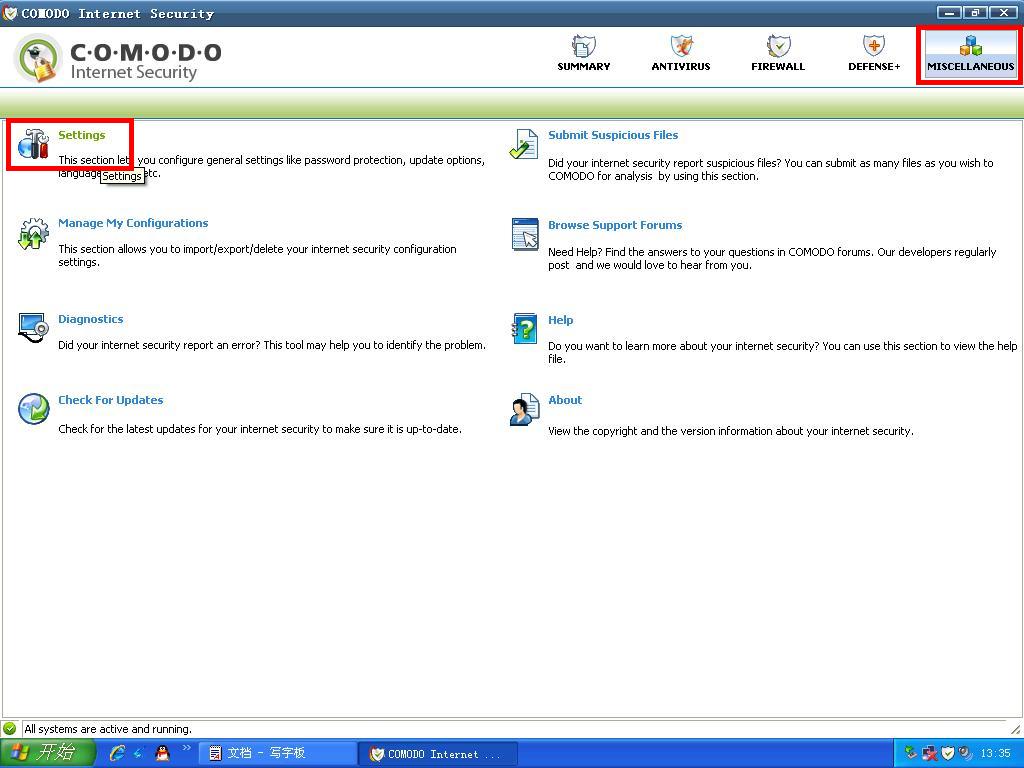Click the title bar COMODO shield icon
Image resolution: width=1024 pixels, height=768 pixels.
[10, 13]
